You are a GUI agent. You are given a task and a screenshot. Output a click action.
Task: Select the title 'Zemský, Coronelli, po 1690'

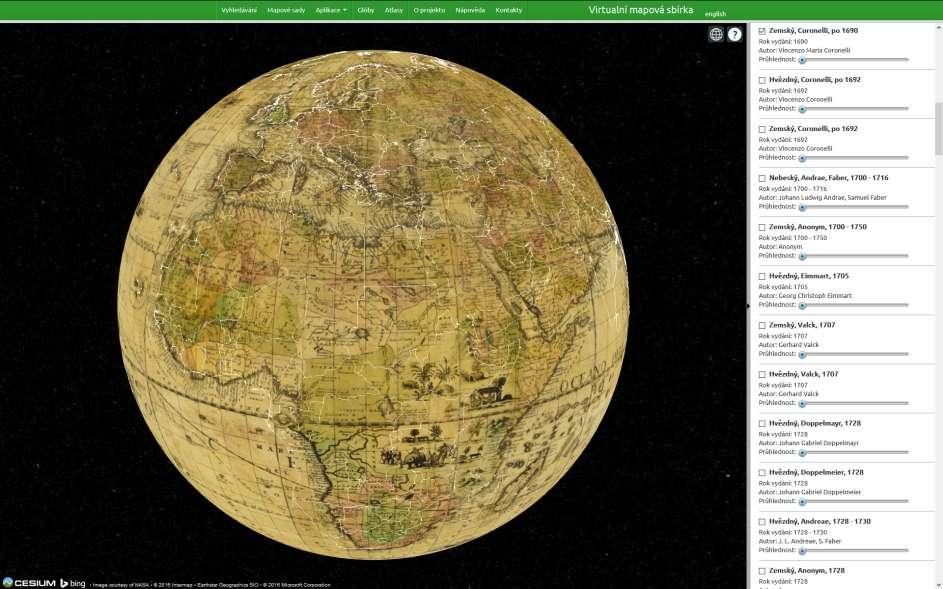point(813,31)
